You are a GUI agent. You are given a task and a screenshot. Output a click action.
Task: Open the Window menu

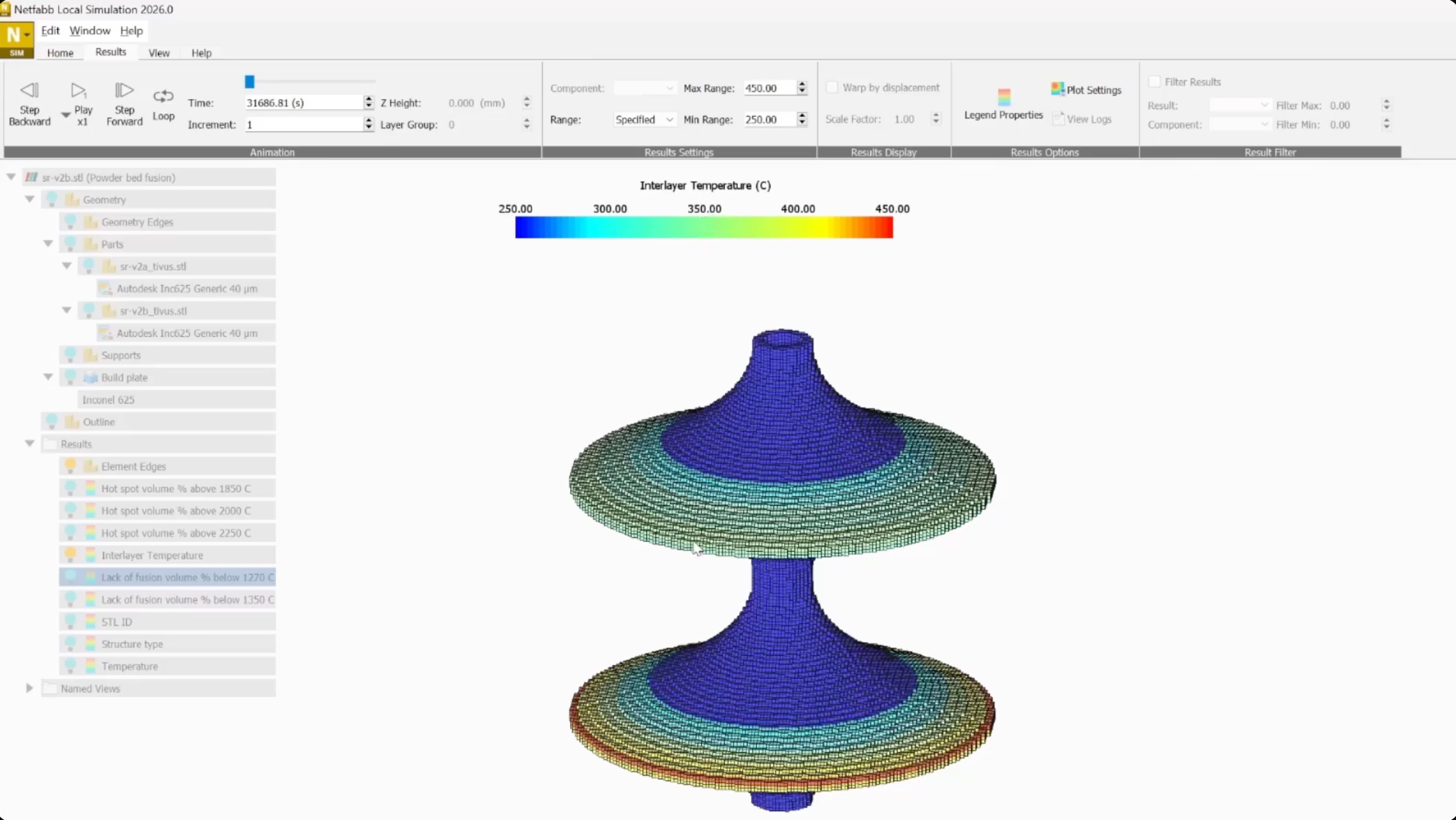tap(90, 31)
